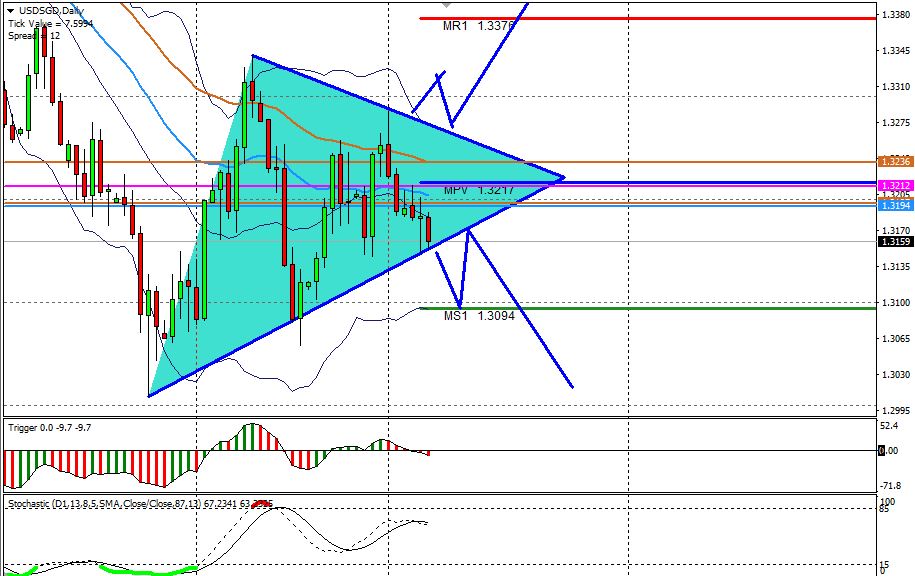The image size is (915, 576).
Task: Select the MR1 1.3376 resistance label
Action: [479, 26]
